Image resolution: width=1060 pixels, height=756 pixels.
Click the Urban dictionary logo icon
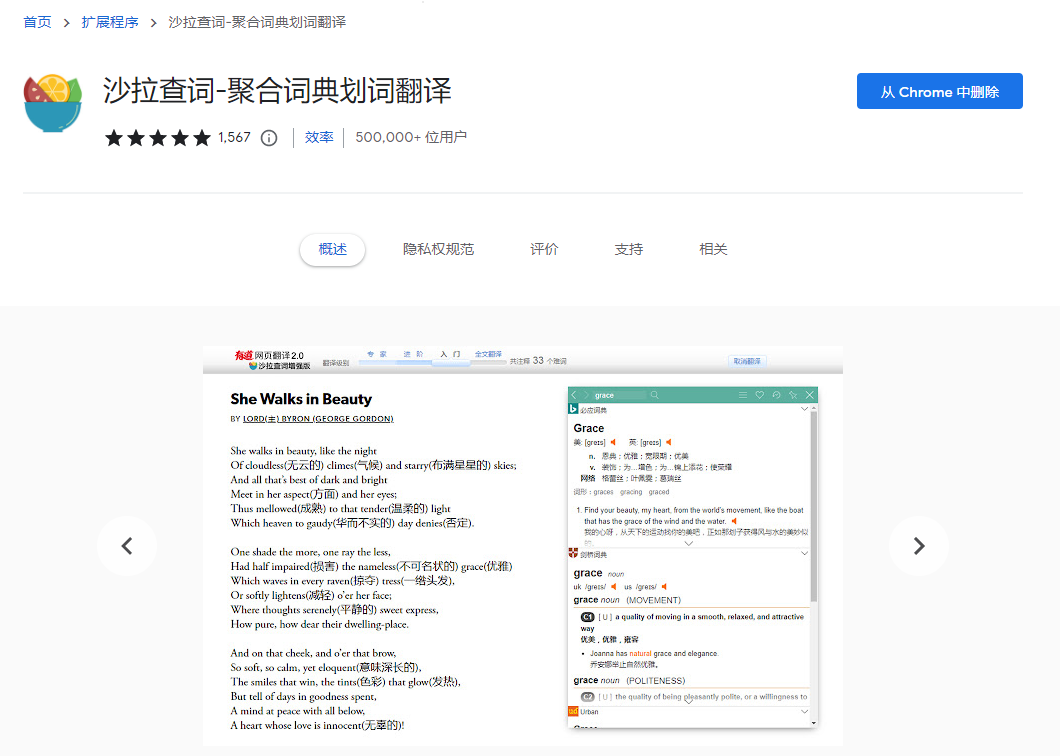[573, 711]
